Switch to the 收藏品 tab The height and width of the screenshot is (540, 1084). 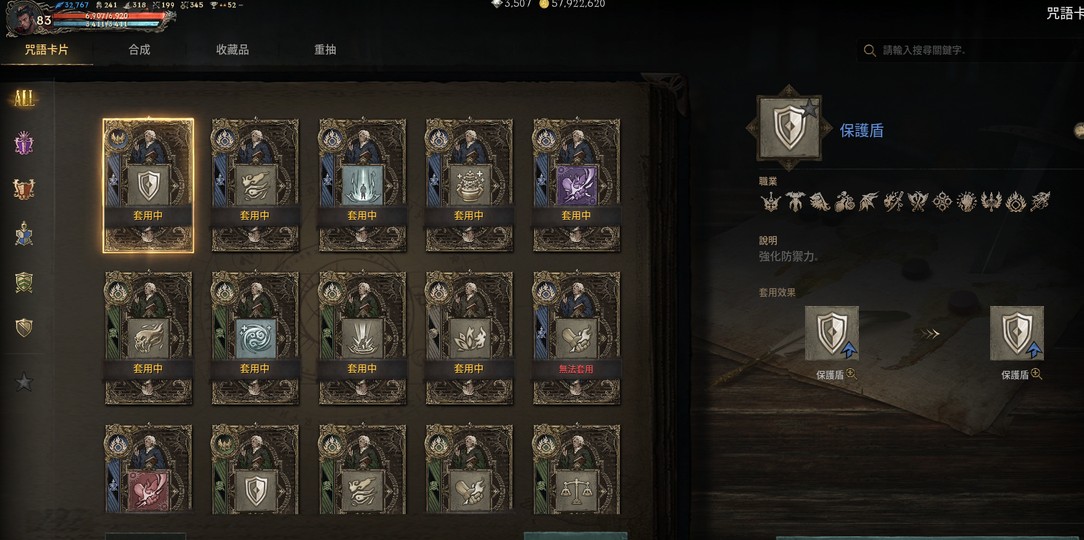tap(232, 50)
